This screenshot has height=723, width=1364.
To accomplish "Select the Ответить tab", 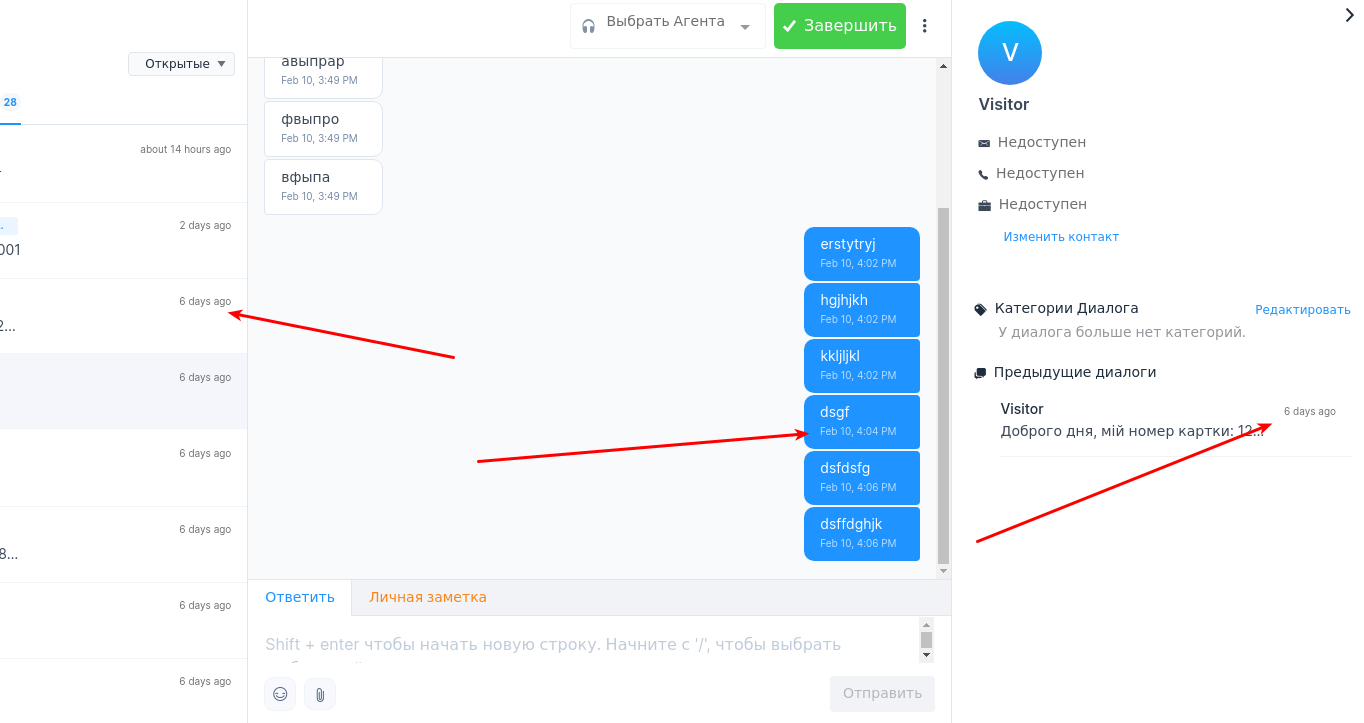I will click(x=299, y=596).
